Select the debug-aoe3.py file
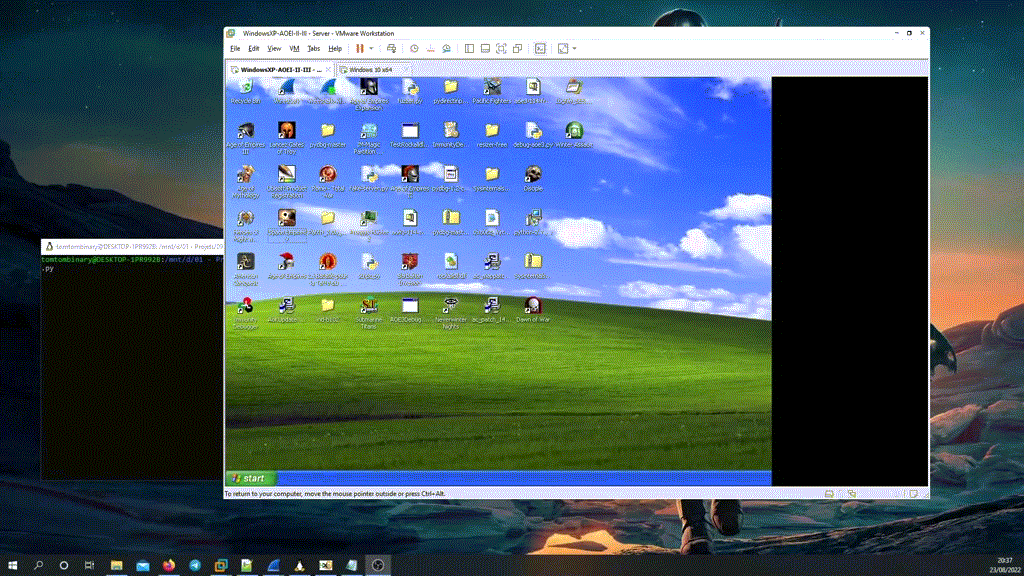 (x=533, y=135)
